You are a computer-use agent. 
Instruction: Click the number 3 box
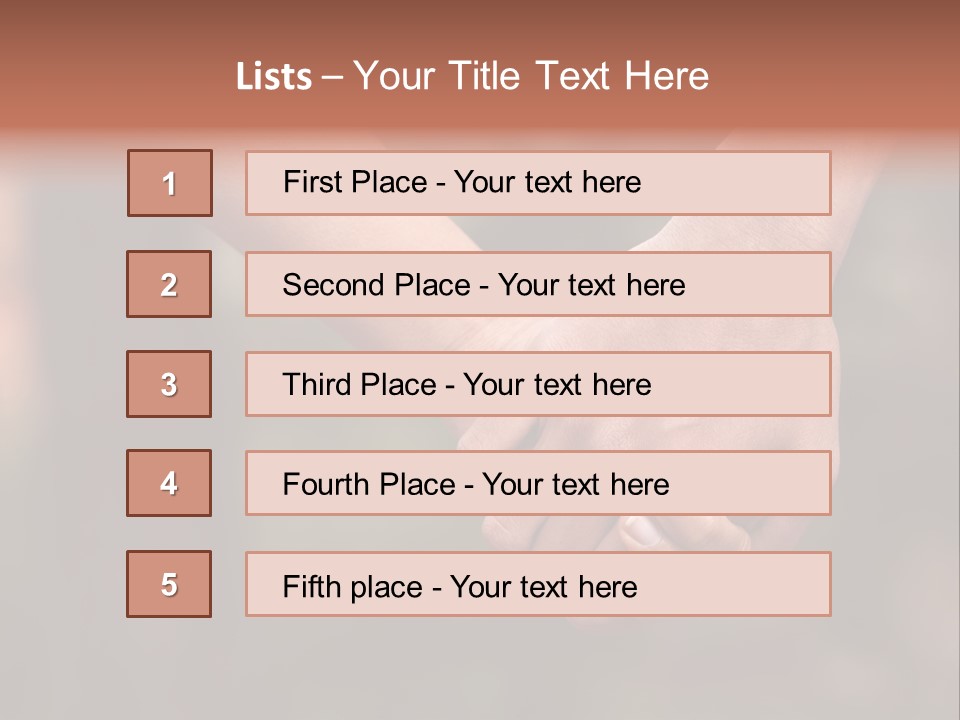[x=169, y=384]
